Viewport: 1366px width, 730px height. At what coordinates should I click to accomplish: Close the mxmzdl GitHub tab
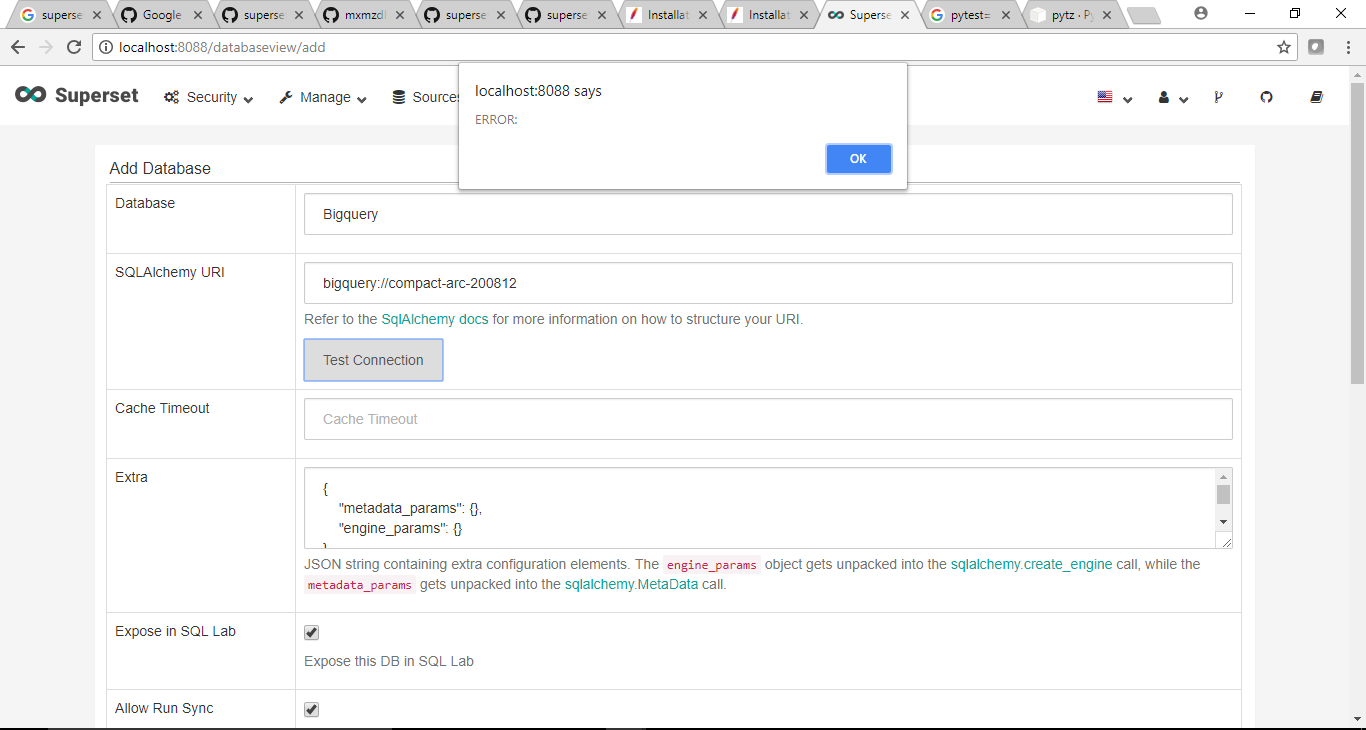point(399,15)
